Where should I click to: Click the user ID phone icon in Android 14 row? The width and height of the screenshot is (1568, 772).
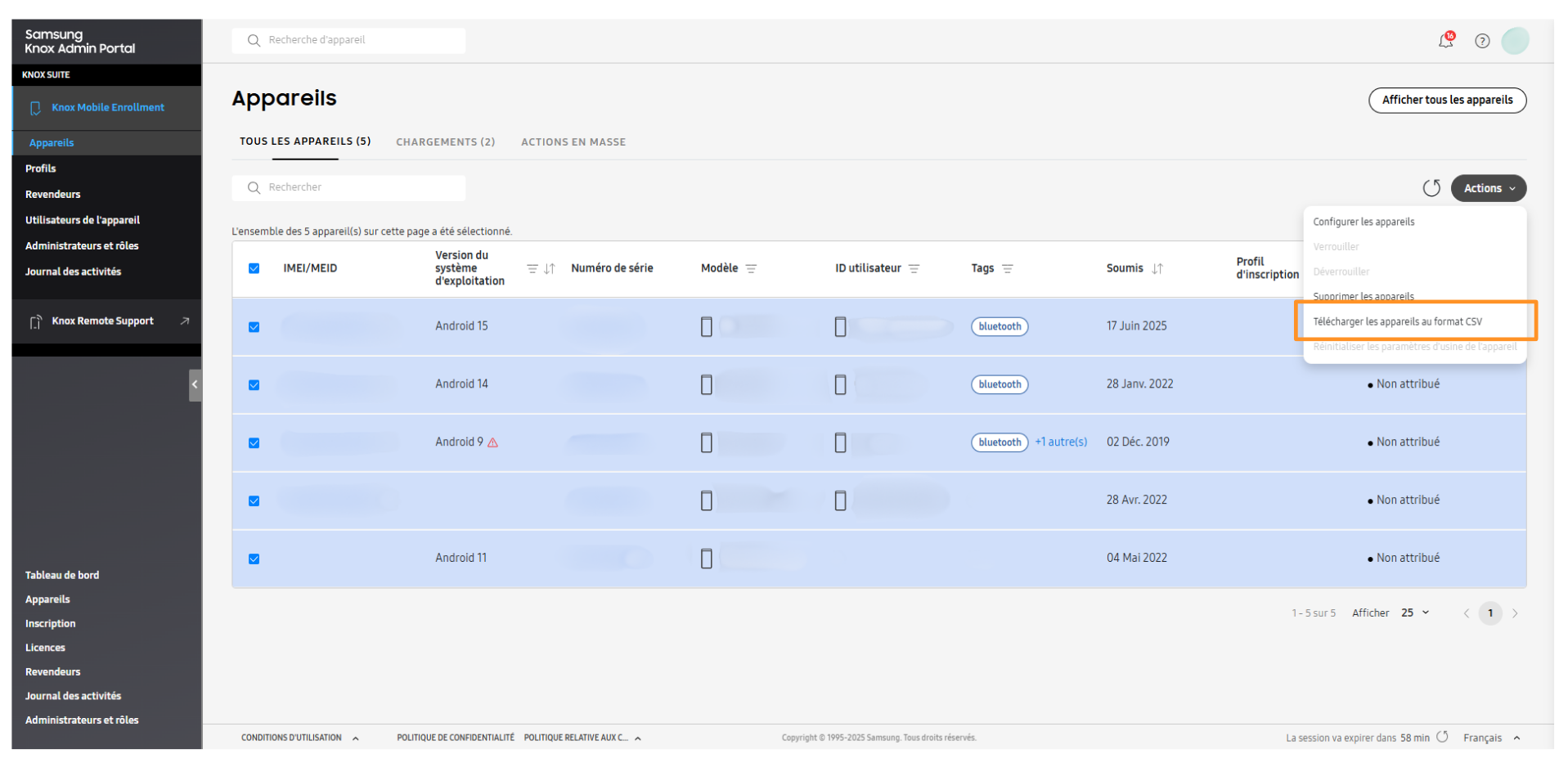[840, 384]
